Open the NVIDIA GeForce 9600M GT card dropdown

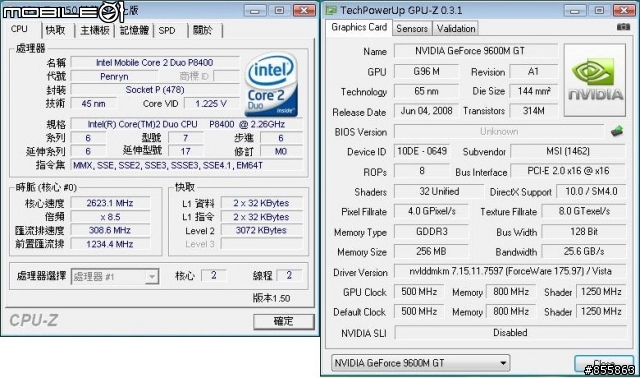420,362
